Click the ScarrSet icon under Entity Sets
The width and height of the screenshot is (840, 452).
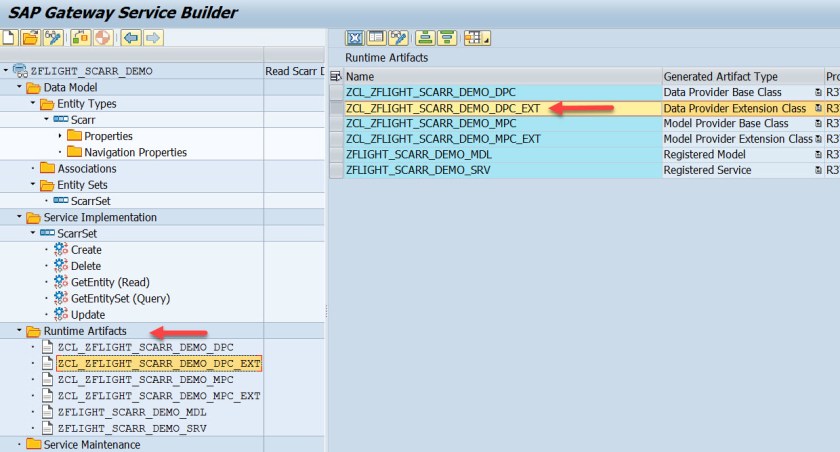click(61, 201)
